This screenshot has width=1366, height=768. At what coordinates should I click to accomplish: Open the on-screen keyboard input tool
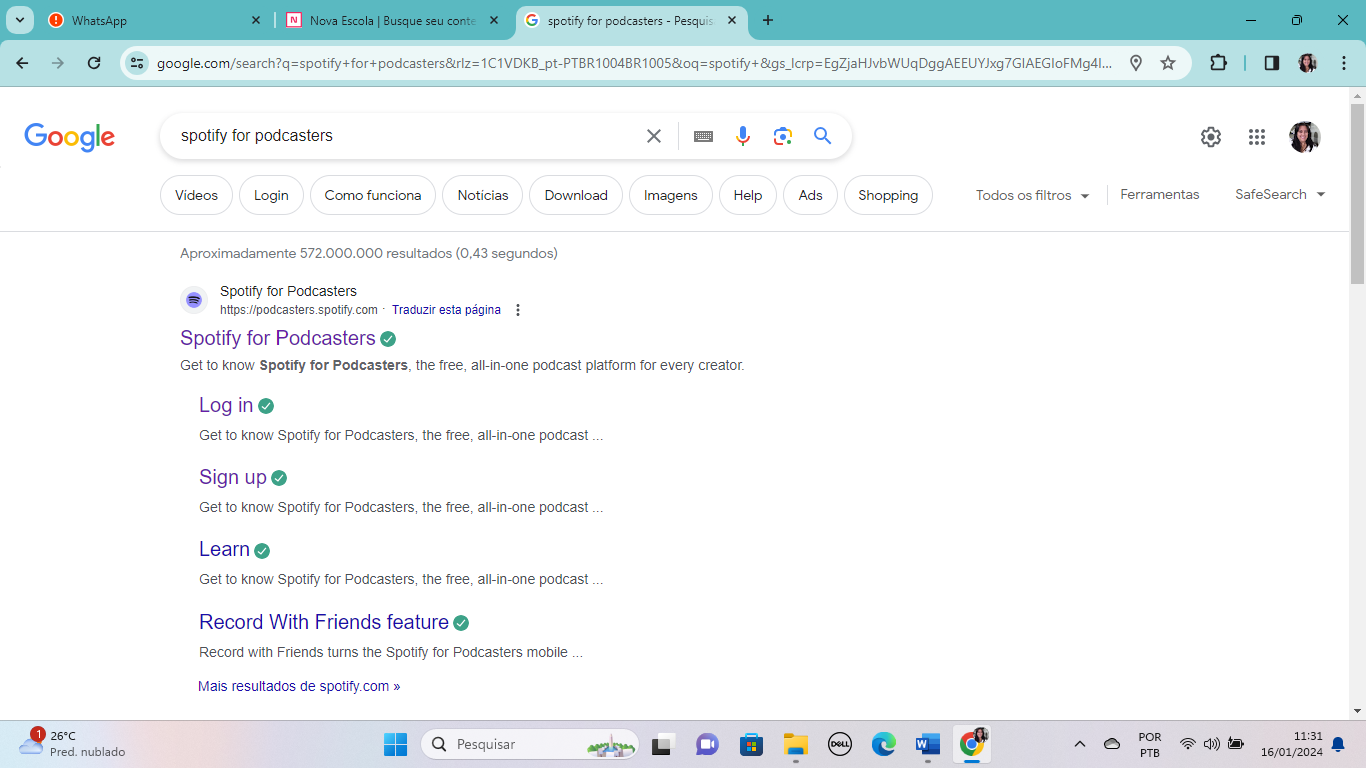[x=703, y=136]
